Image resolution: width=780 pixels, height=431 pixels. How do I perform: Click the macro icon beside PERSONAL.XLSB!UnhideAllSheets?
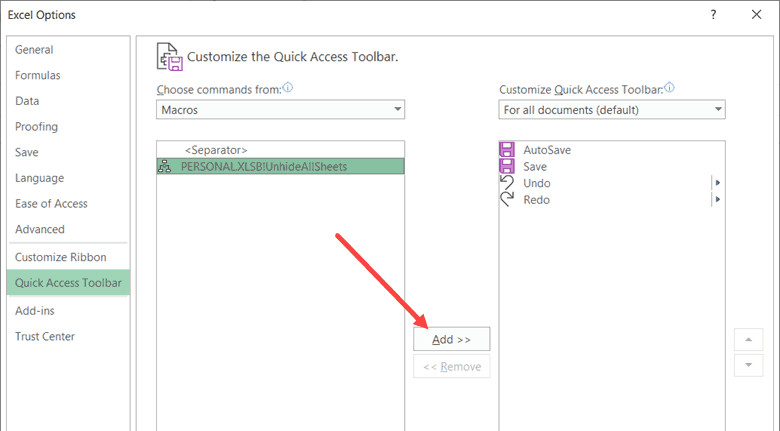(x=166, y=166)
